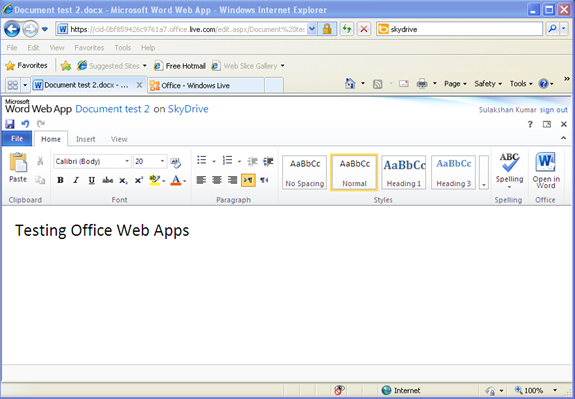Open bullet list style dropdown arrow
Image resolution: width=575 pixels, height=399 pixels.
click(x=214, y=161)
